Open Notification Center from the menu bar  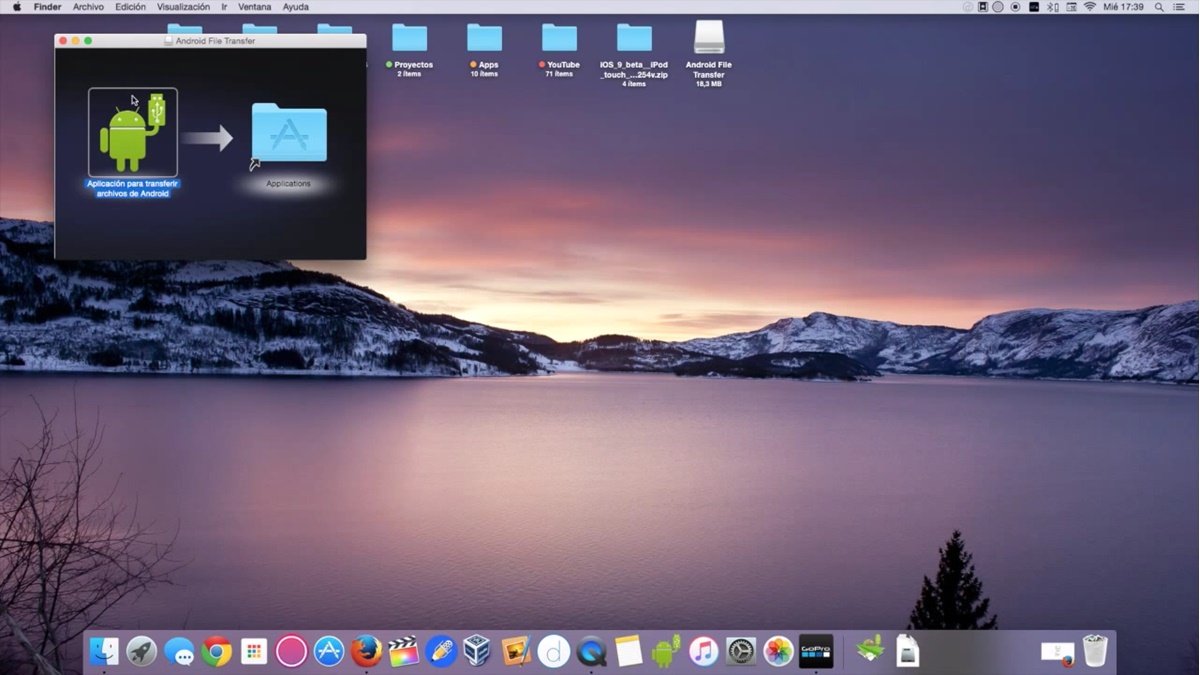[x=1180, y=7]
